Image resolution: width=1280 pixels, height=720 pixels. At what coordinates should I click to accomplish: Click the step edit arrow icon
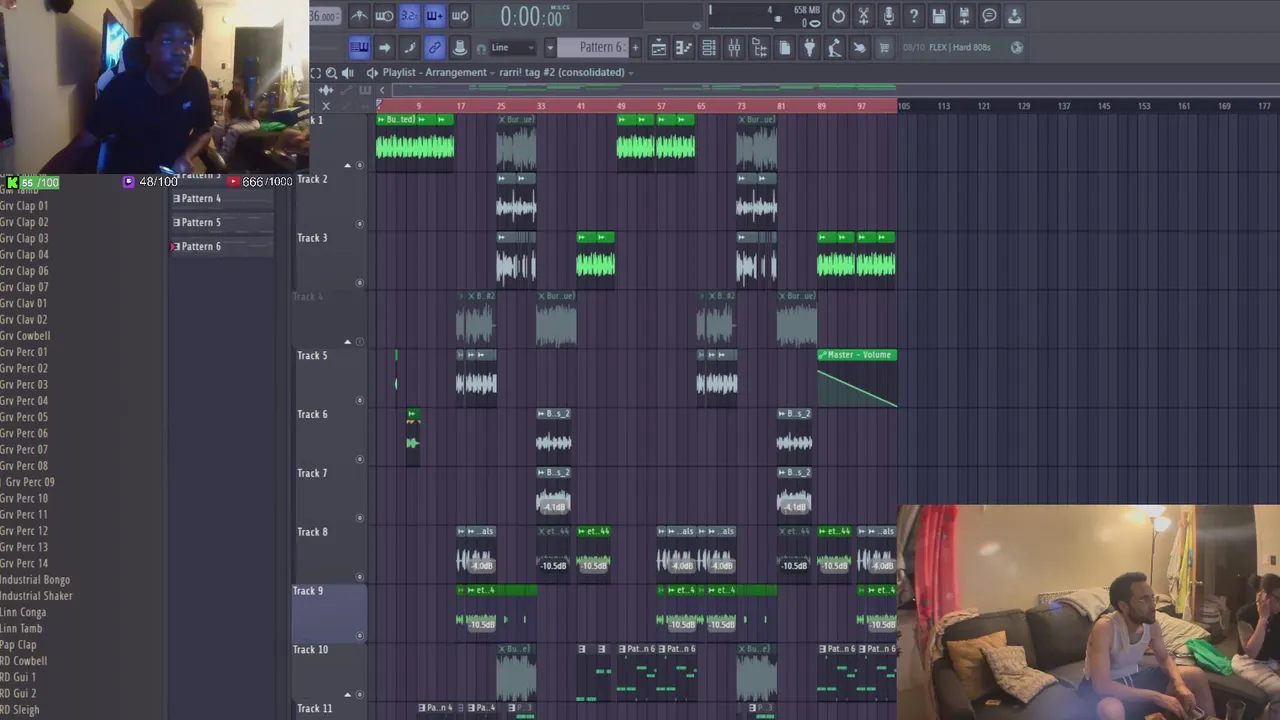point(384,47)
